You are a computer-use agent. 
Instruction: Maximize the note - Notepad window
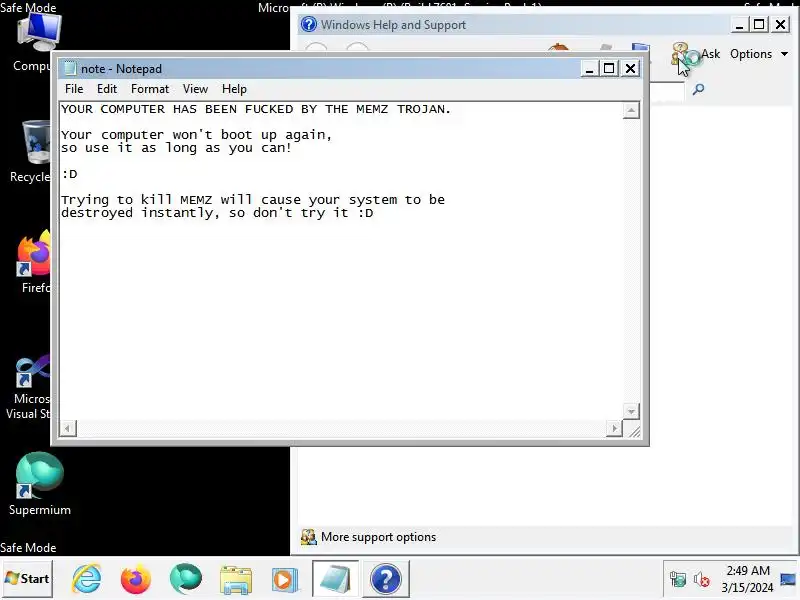pos(609,68)
